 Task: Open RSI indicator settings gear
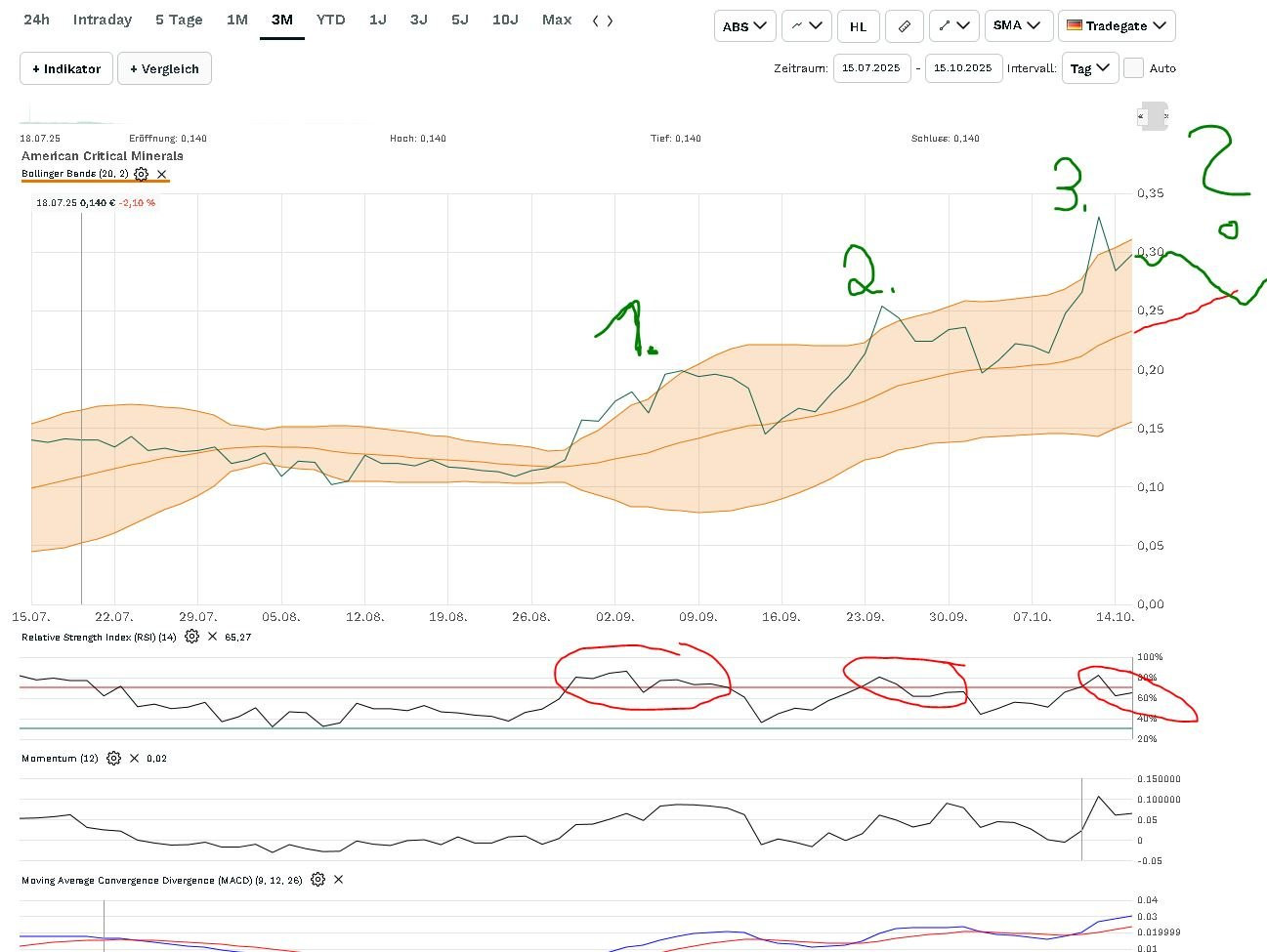click(191, 637)
